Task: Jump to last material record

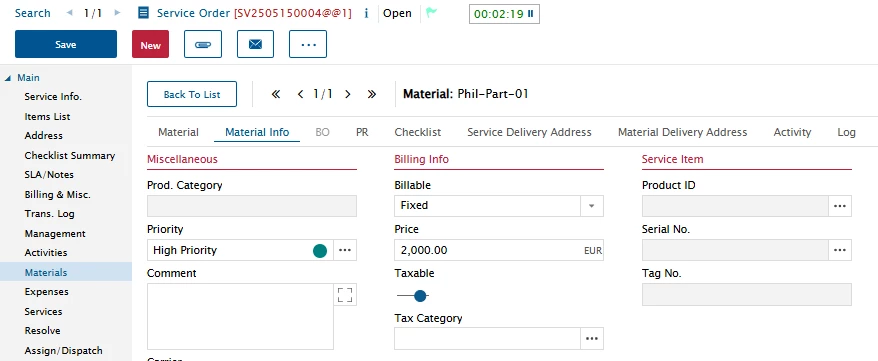Action: click(x=371, y=94)
